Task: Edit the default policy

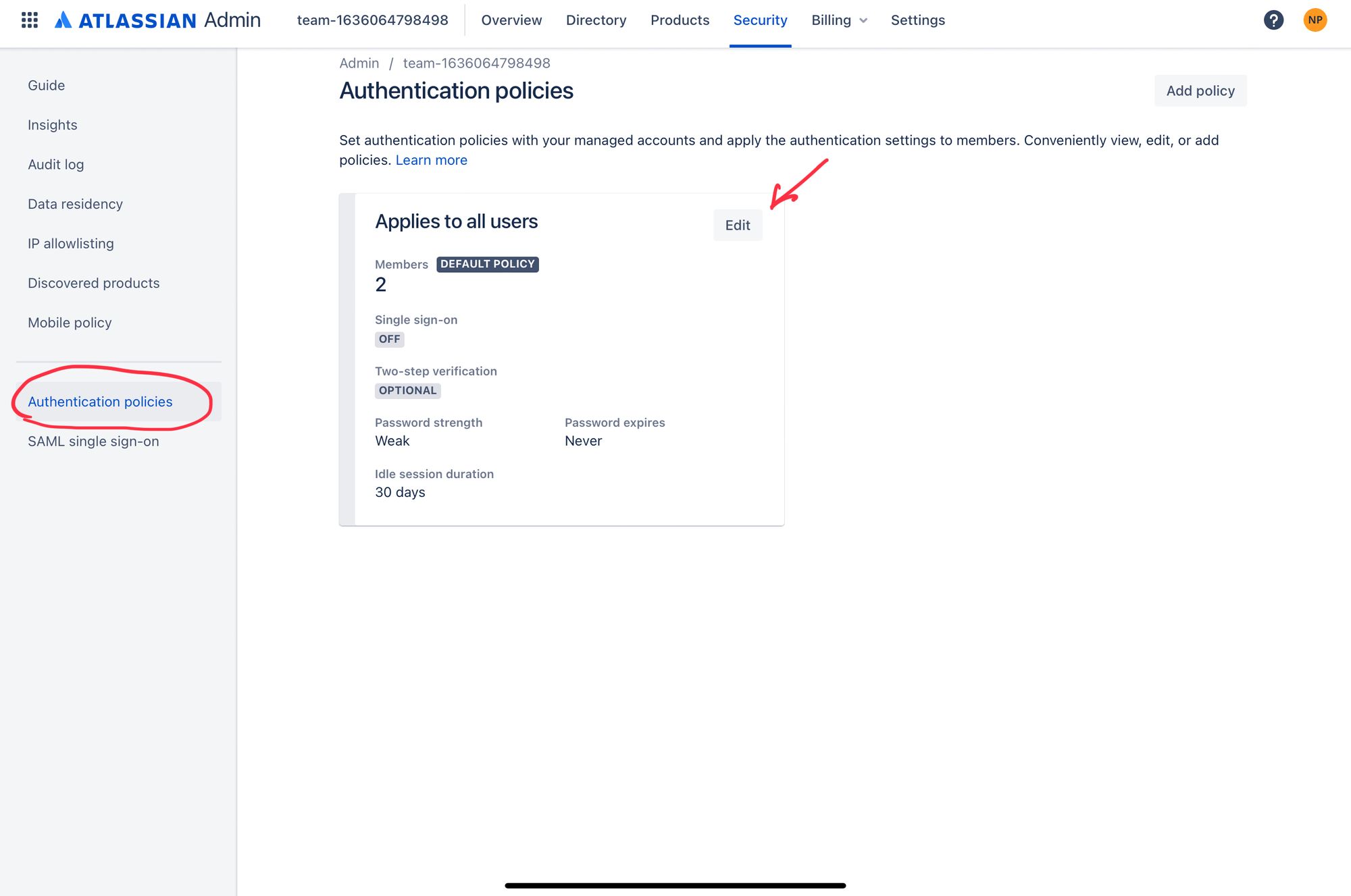Action: point(738,226)
